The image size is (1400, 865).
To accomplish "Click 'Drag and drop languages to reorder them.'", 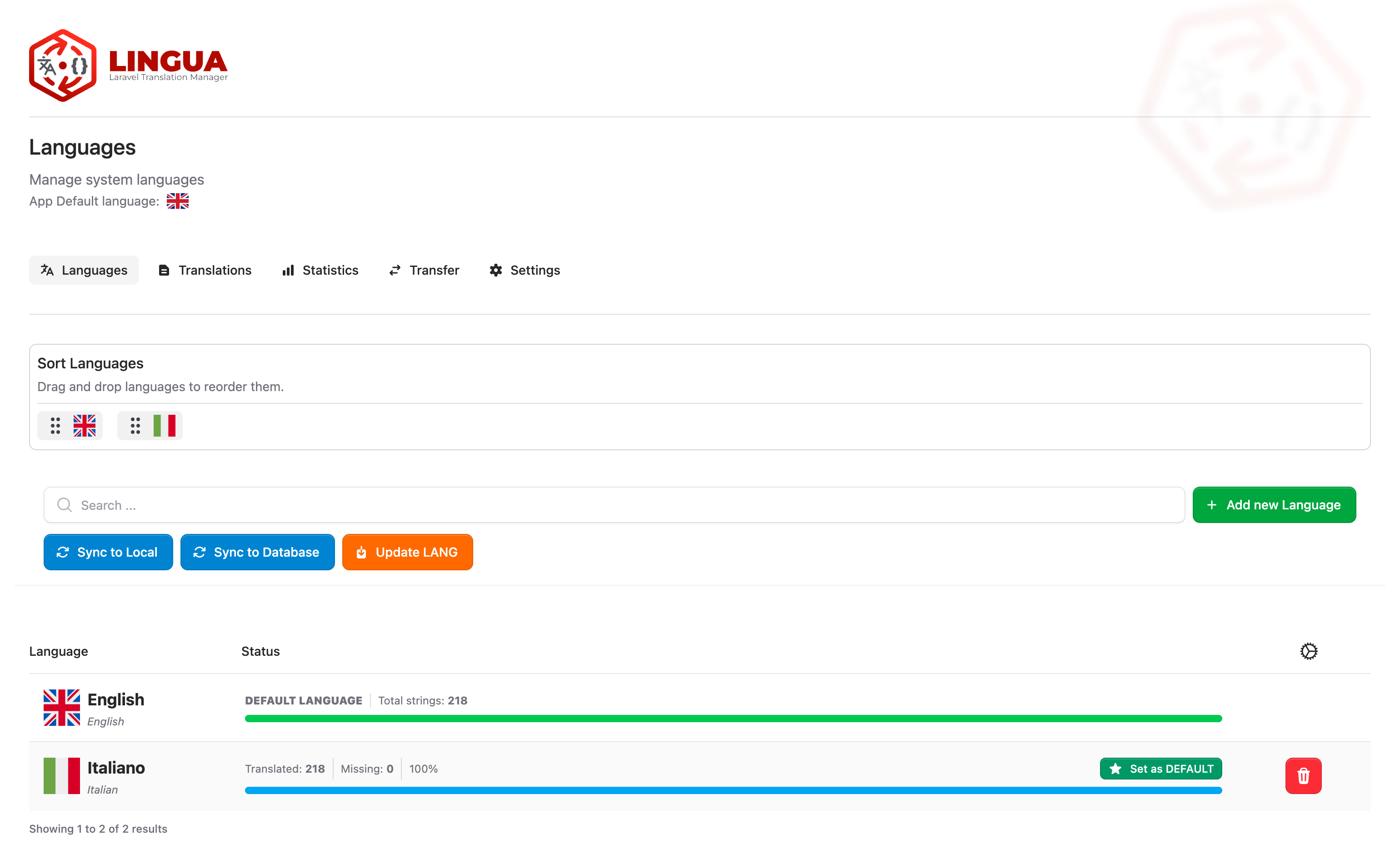I will pos(160,387).
